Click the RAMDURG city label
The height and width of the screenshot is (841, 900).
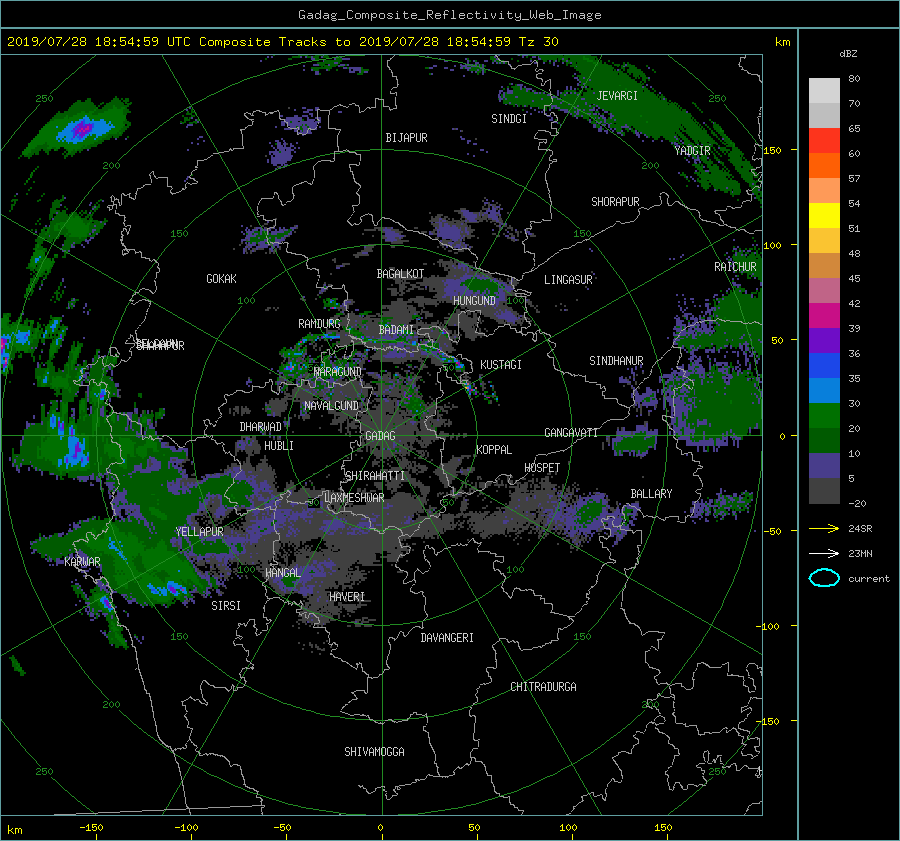coord(319,324)
